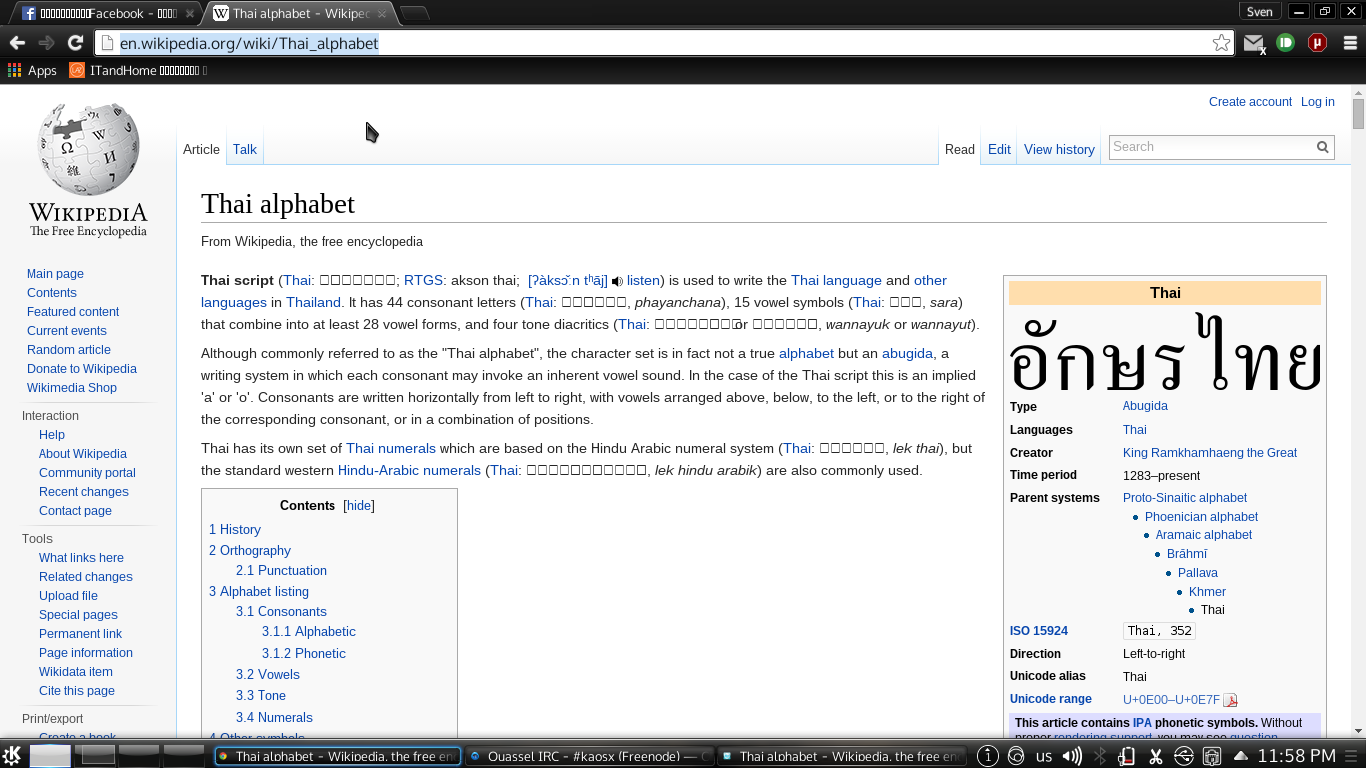1366x768 pixels.
Task: Collapse contents using the hide link
Action: pos(358,506)
